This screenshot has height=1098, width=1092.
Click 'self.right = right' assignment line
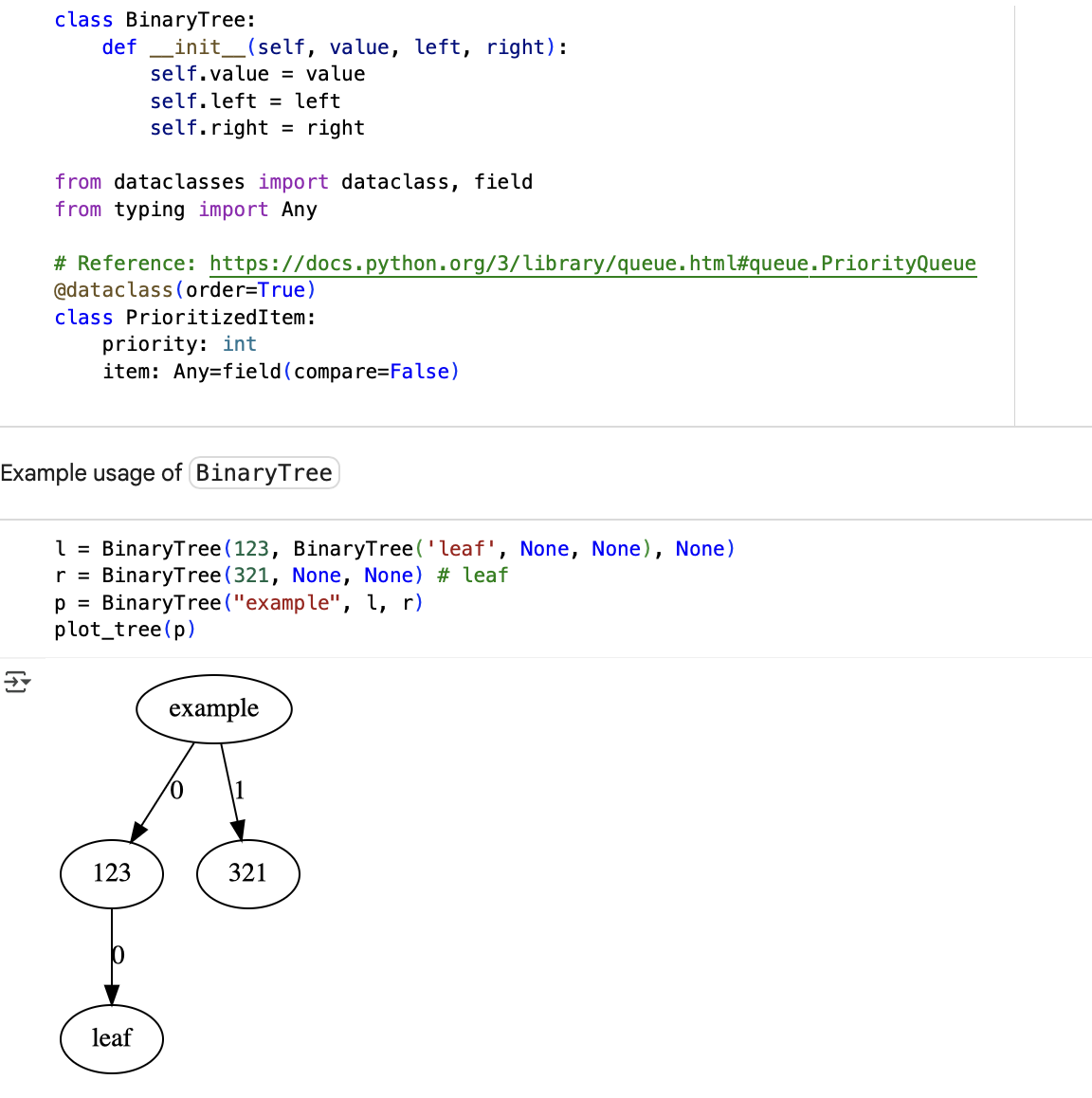click(257, 128)
